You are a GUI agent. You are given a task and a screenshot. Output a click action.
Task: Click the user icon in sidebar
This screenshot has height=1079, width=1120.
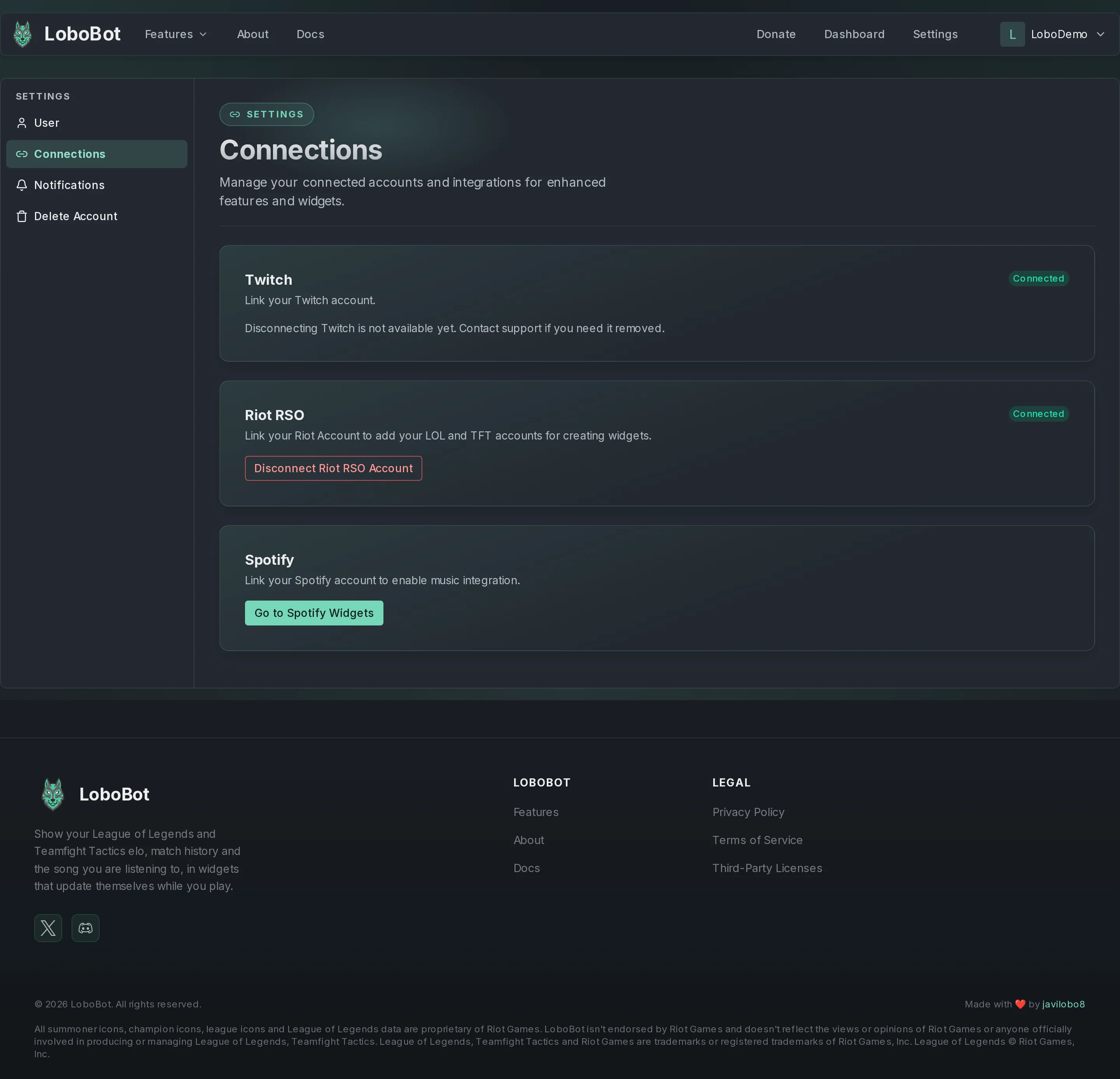(x=22, y=123)
